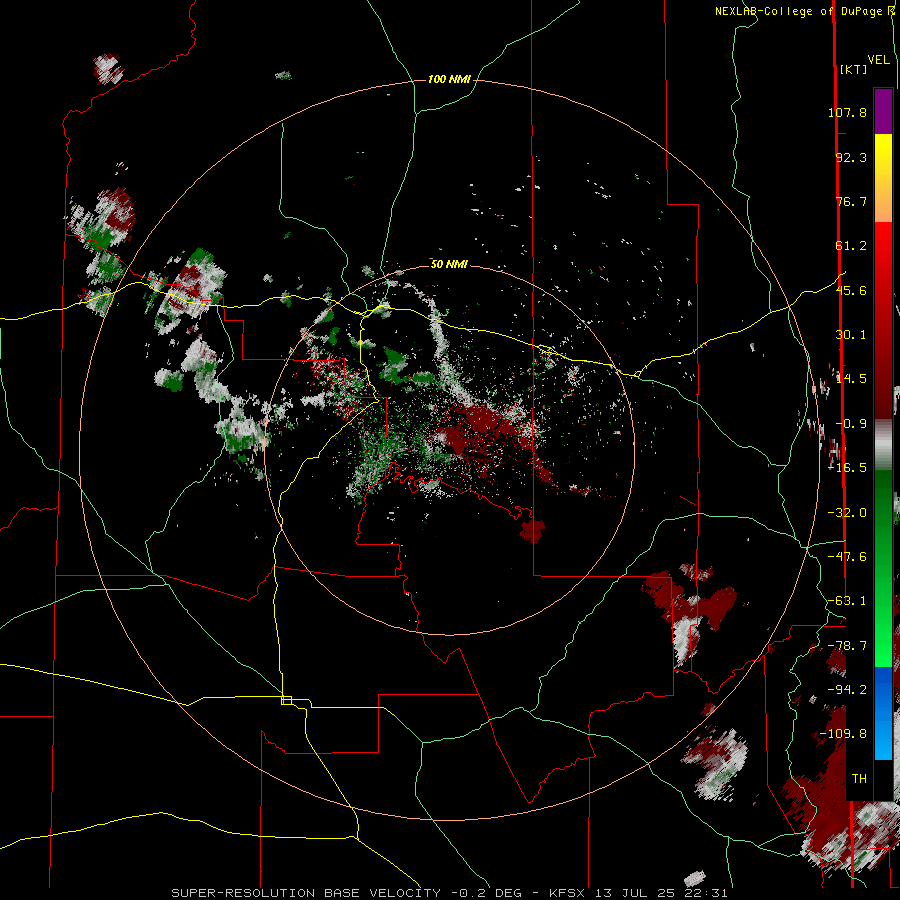
Task: Click the TH label on legend
Action: [859, 778]
